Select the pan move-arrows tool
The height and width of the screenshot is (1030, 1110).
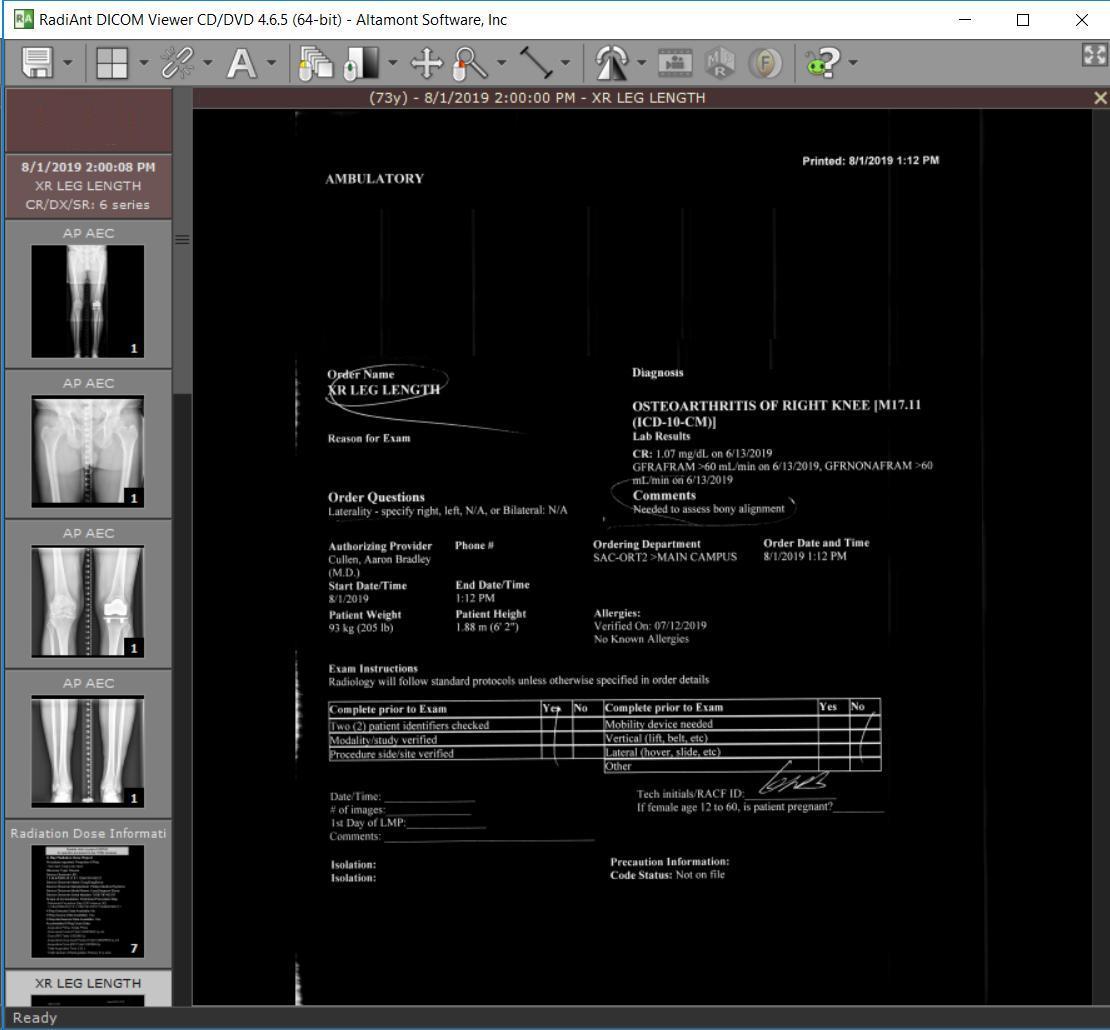coord(427,62)
